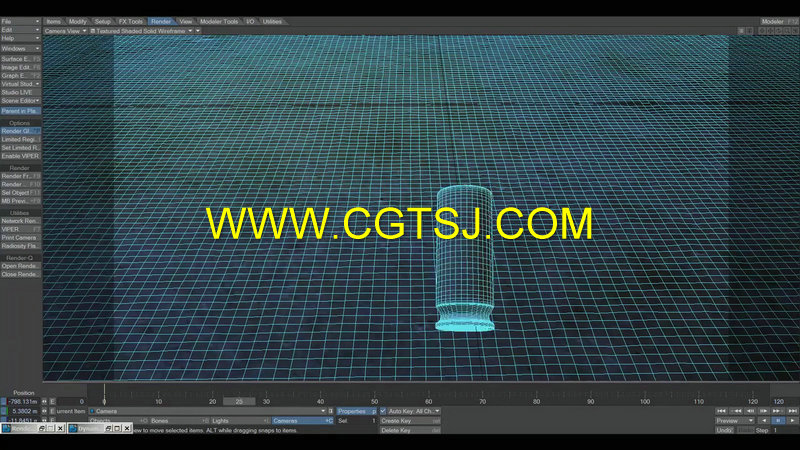Select Lights item mode
Viewport: 800px width, 450px height.
[241, 421]
